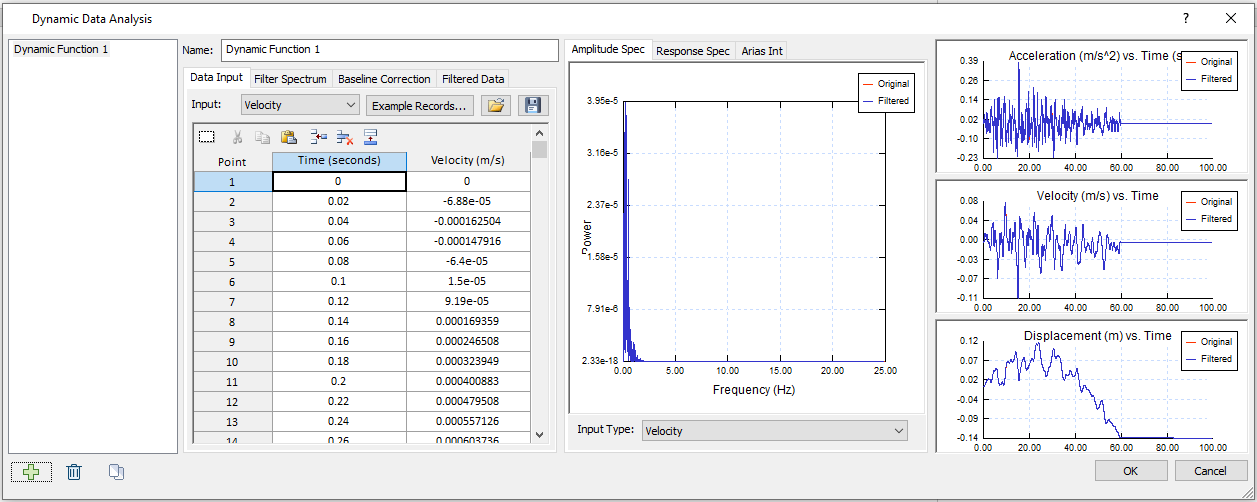Click the Example Records button
The width and height of the screenshot is (1257, 502).
coord(419,105)
